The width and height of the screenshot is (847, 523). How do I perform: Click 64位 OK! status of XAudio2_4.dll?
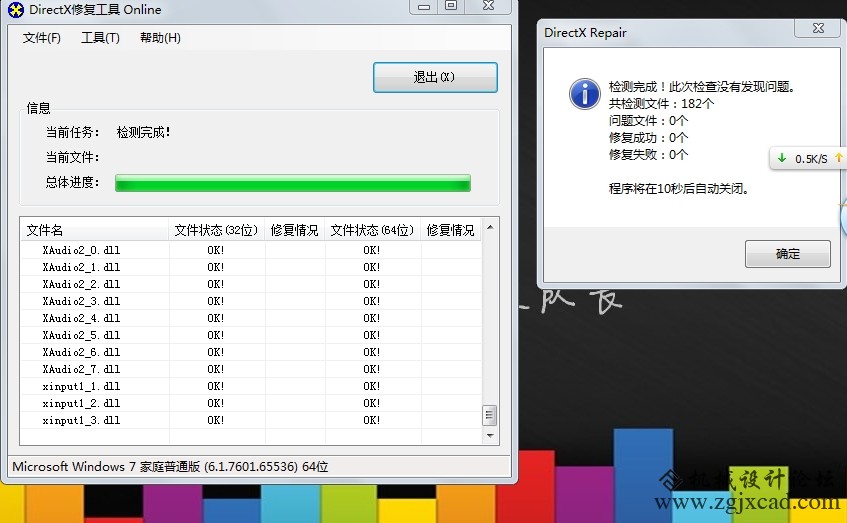tap(372, 318)
